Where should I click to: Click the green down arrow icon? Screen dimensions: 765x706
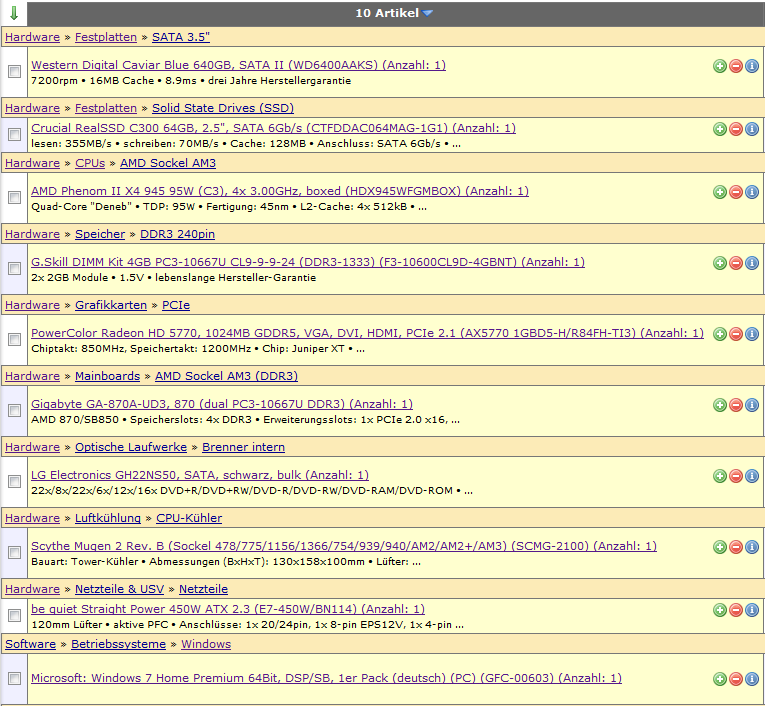pos(14,13)
